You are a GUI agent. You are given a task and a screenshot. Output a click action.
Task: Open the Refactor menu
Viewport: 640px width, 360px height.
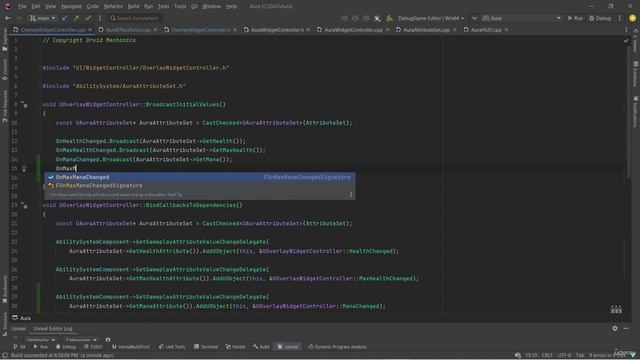pyautogui.click(x=113, y=7)
